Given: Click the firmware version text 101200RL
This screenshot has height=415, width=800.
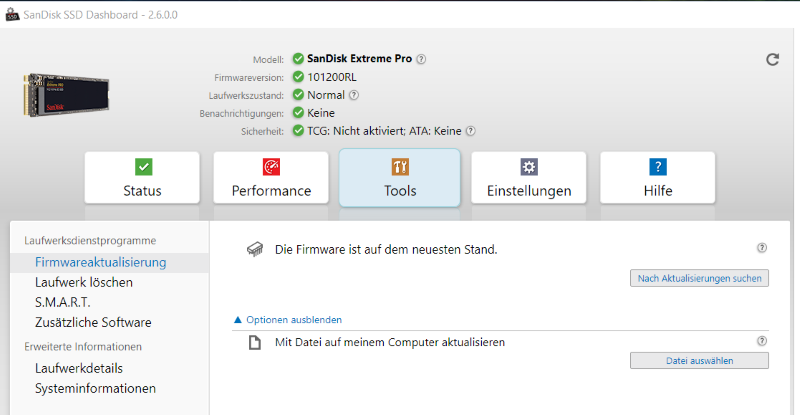Looking at the screenshot, I should click(332, 77).
